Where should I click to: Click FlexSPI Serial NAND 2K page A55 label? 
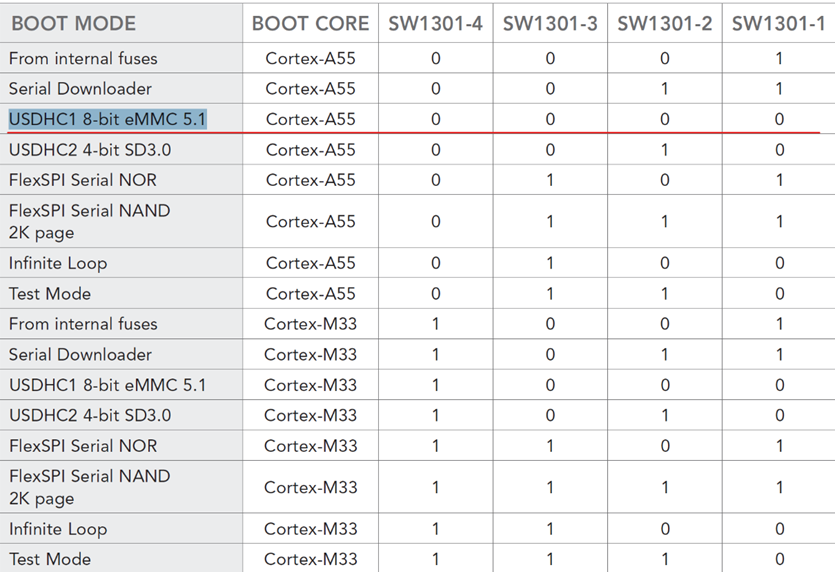pyautogui.click(x=89, y=222)
